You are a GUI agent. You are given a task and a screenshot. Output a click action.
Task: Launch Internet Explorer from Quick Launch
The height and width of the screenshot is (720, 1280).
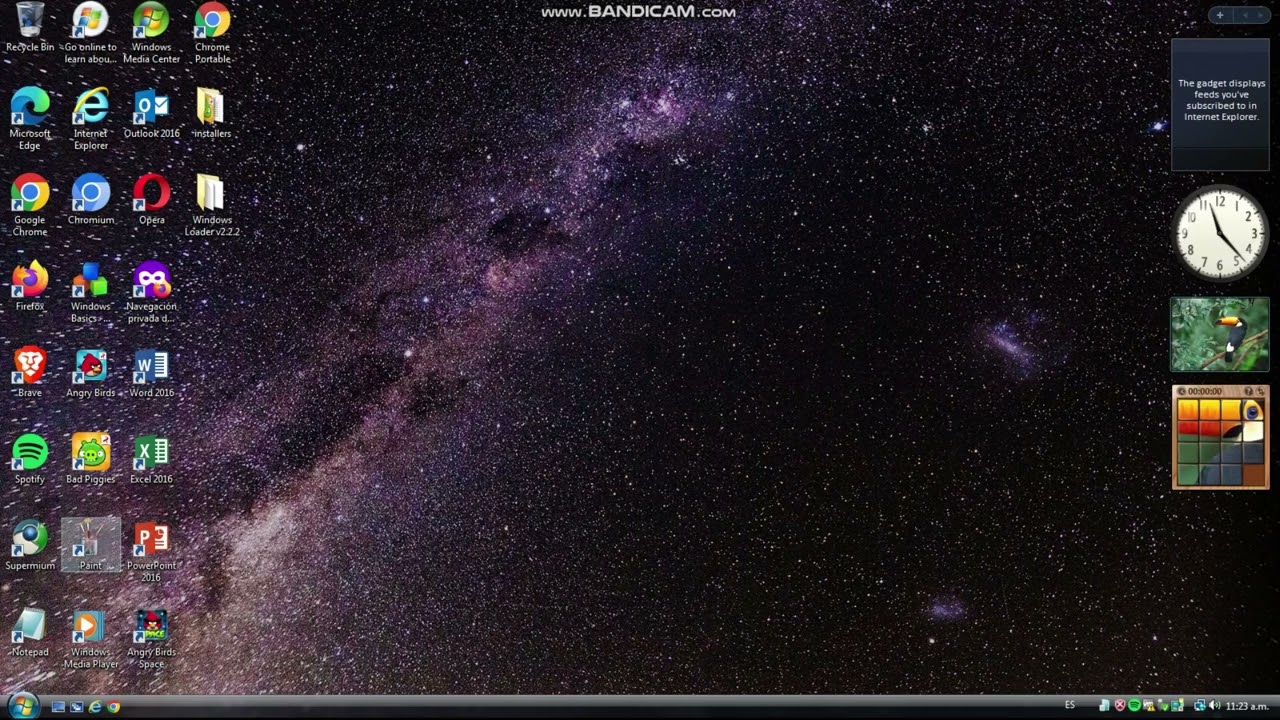click(95, 707)
